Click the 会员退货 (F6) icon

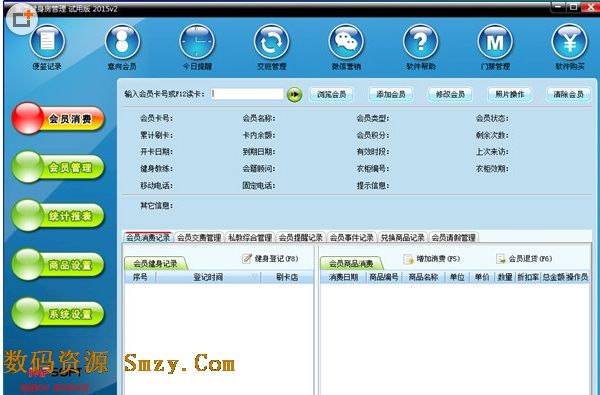(x=501, y=259)
